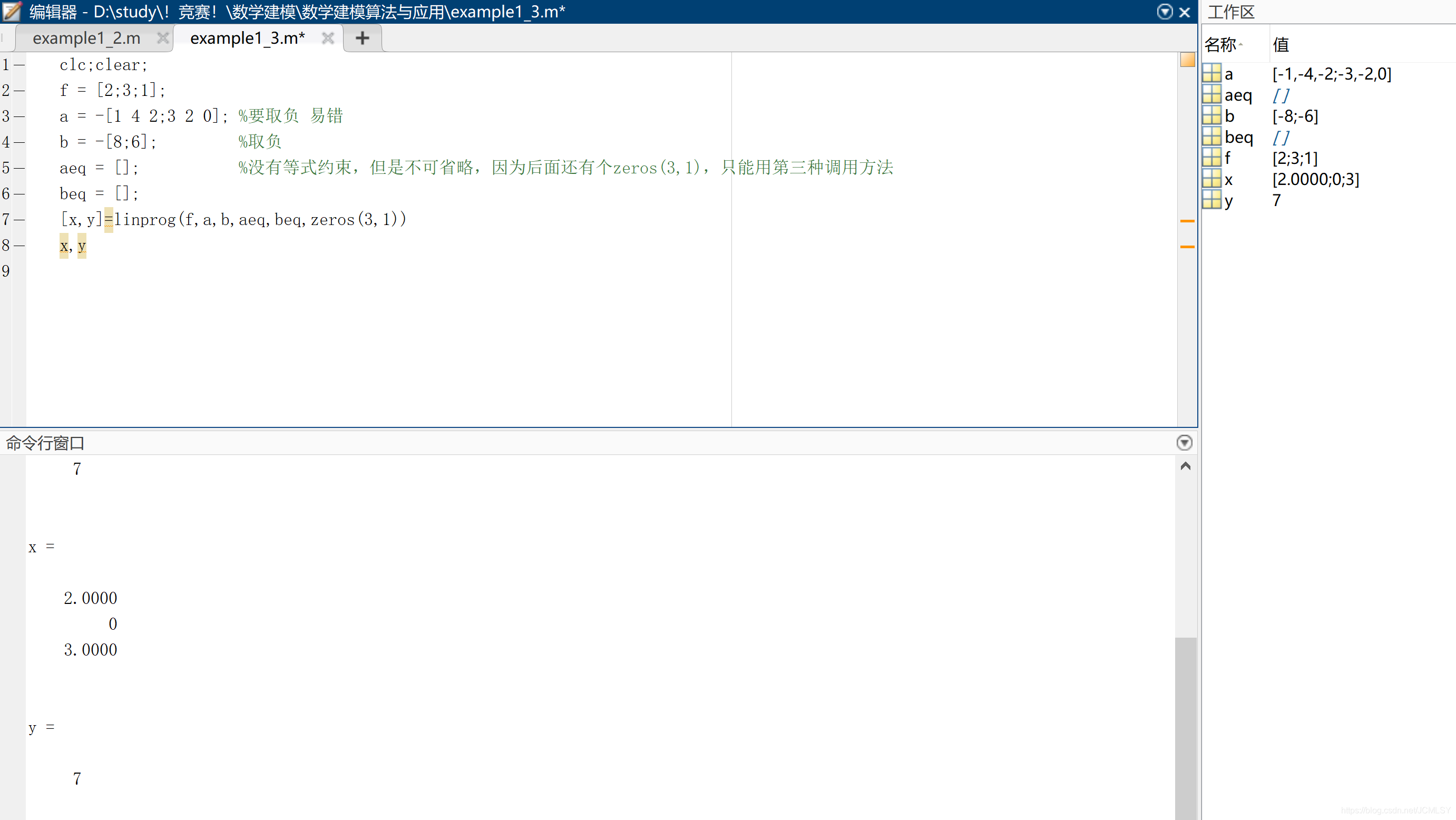1456x820 pixels.
Task: Select the beq variable icon
Action: coord(1211,137)
